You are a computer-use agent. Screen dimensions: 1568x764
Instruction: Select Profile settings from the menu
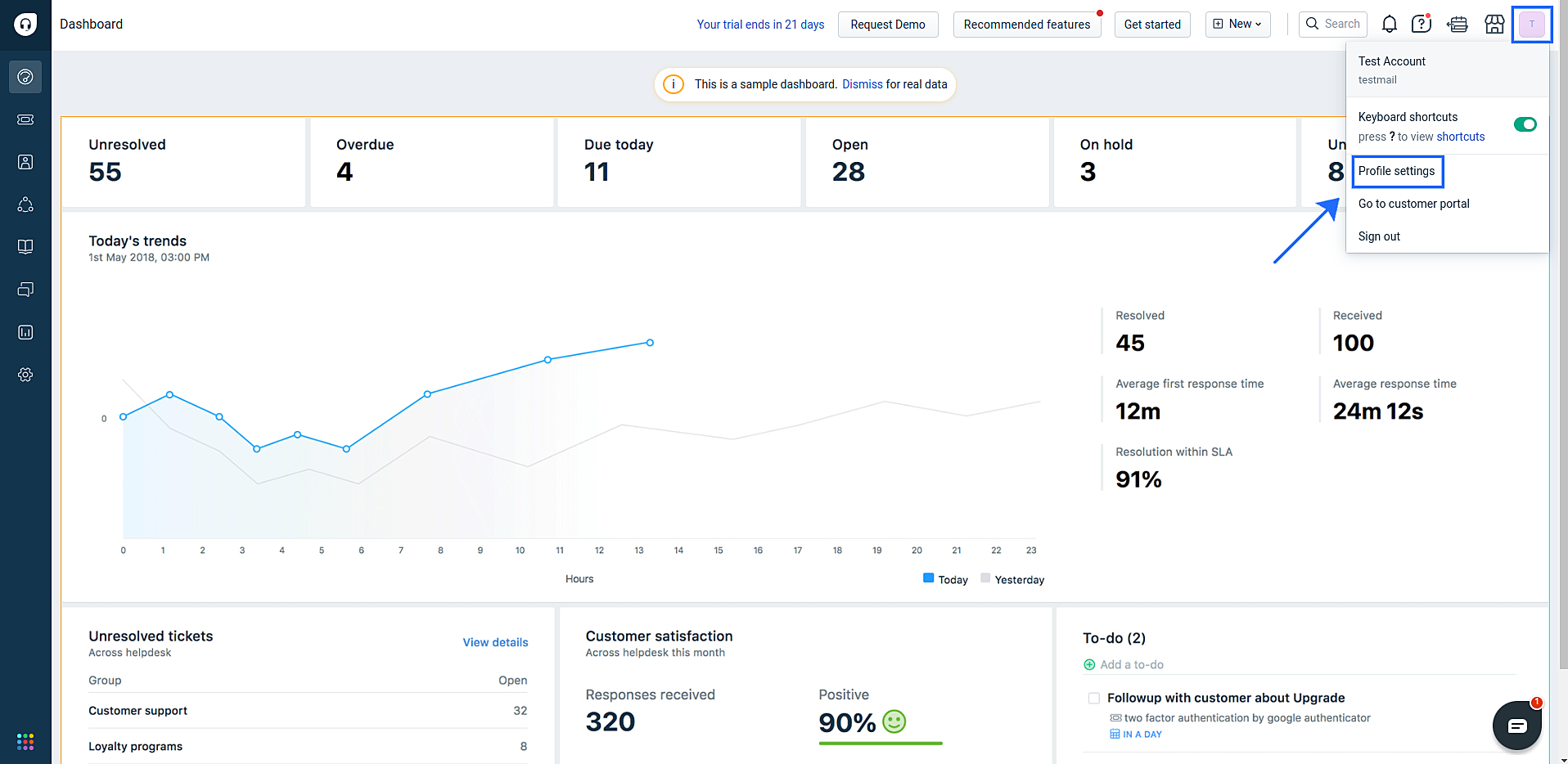click(x=1396, y=171)
